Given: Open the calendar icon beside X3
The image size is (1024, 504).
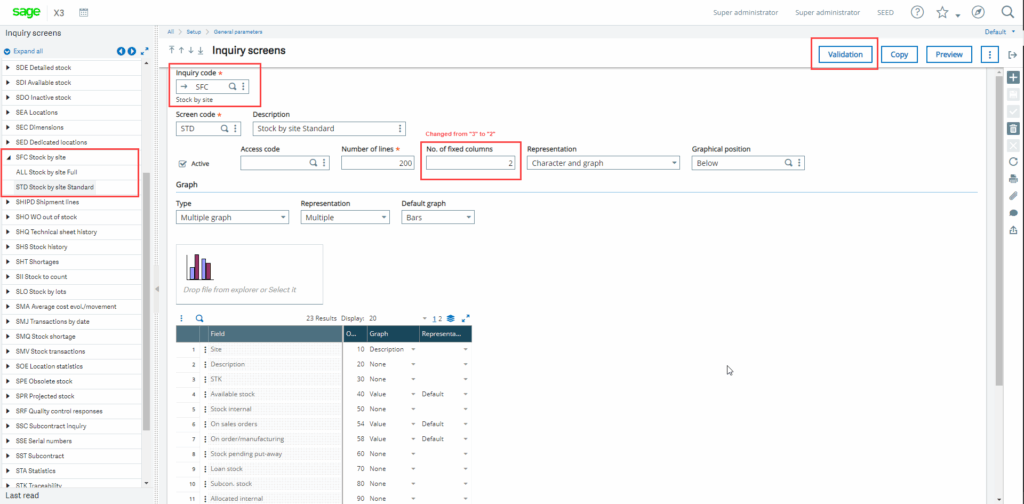Looking at the screenshot, I should coord(83,12).
